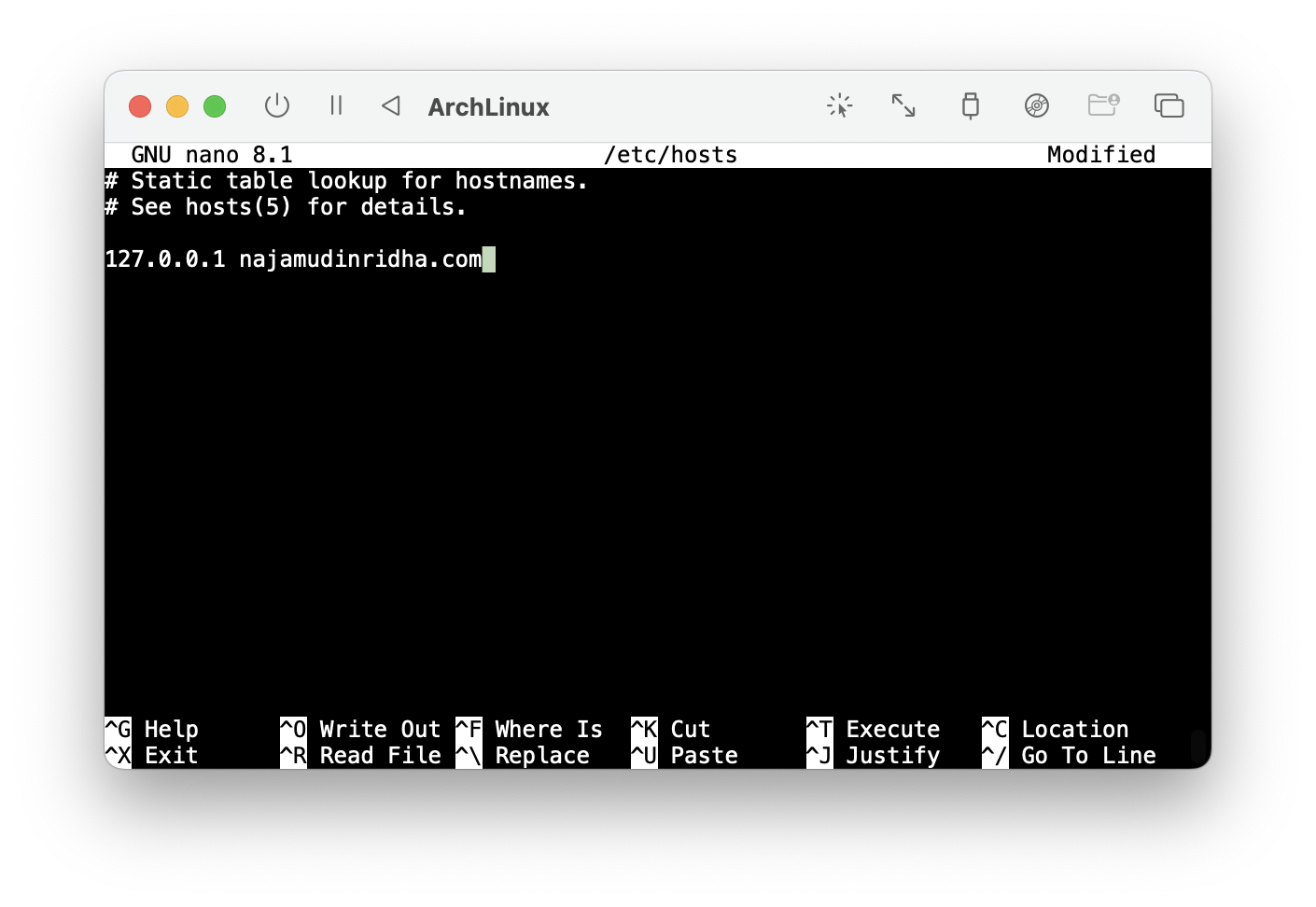Screen dimensions: 1316x907
Task: Click the Modified status indicator
Action: 1101,155
